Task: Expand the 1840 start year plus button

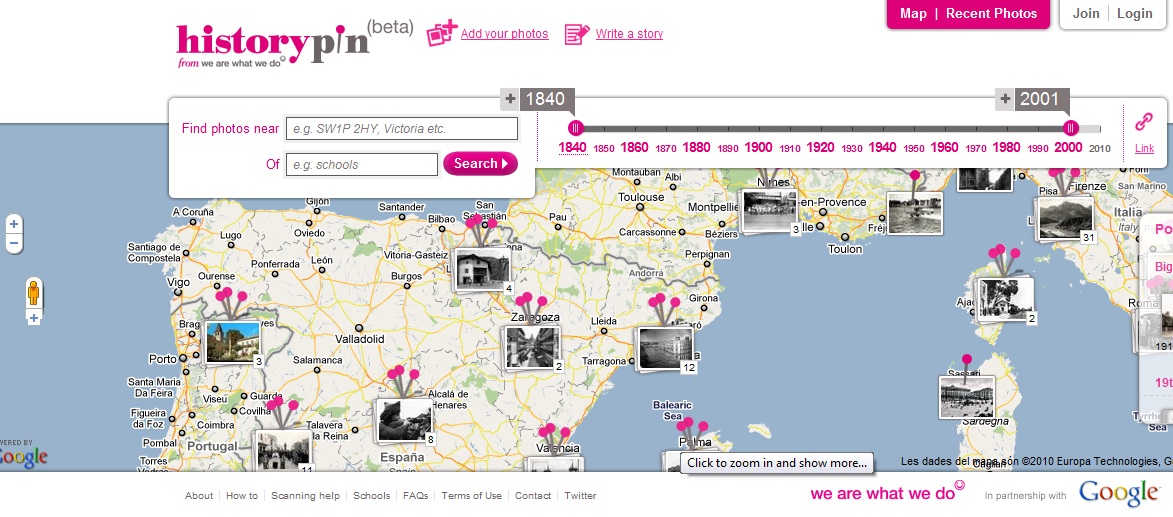Action: point(510,99)
